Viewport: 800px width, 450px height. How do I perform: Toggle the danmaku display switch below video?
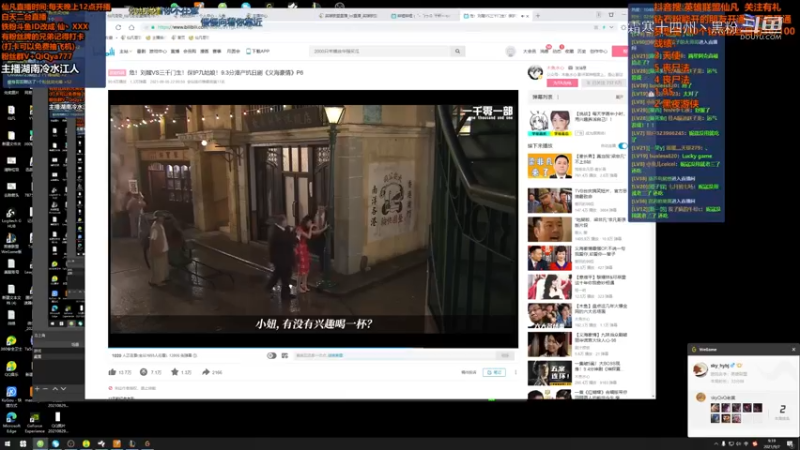click(271, 356)
